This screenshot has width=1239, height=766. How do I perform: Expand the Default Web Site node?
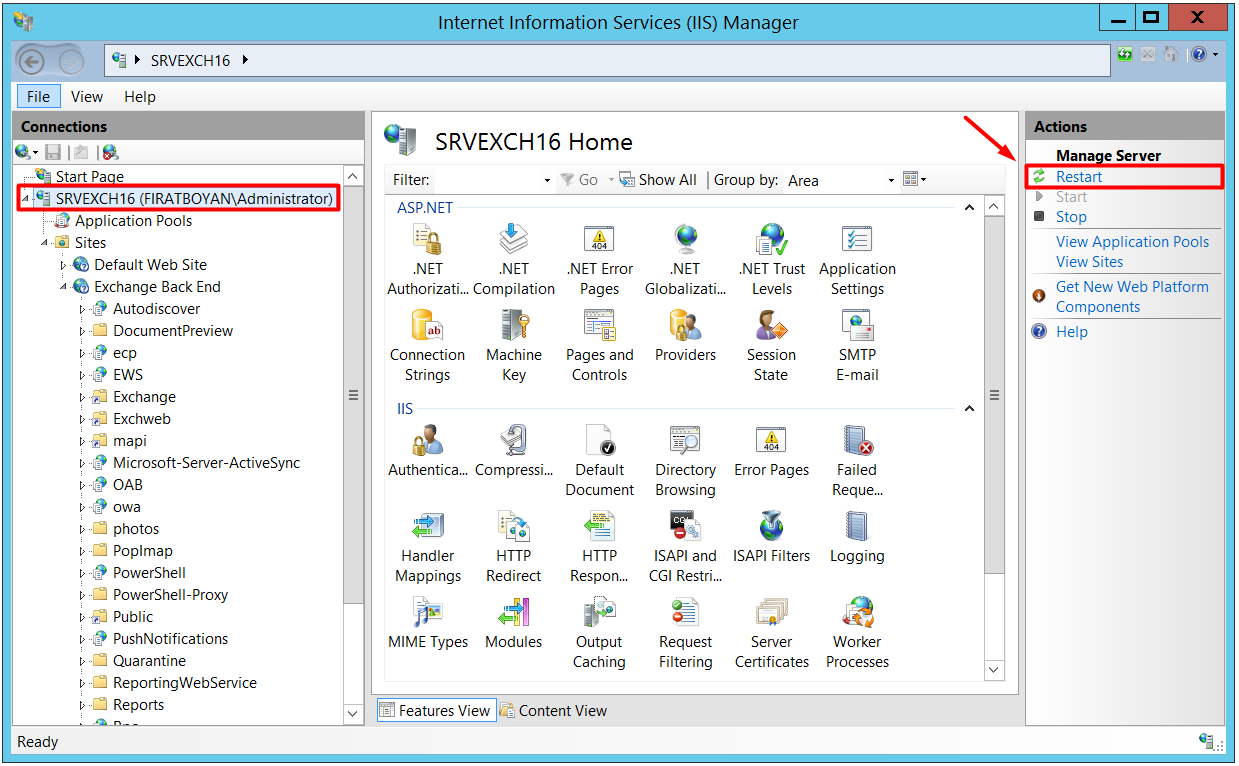pos(64,265)
